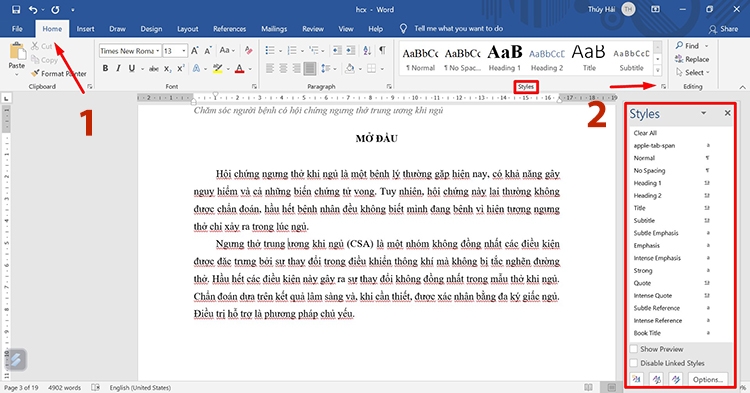Toggle bold formatting
The width and height of the screenshot is (750, 393).
pos(105,68)
